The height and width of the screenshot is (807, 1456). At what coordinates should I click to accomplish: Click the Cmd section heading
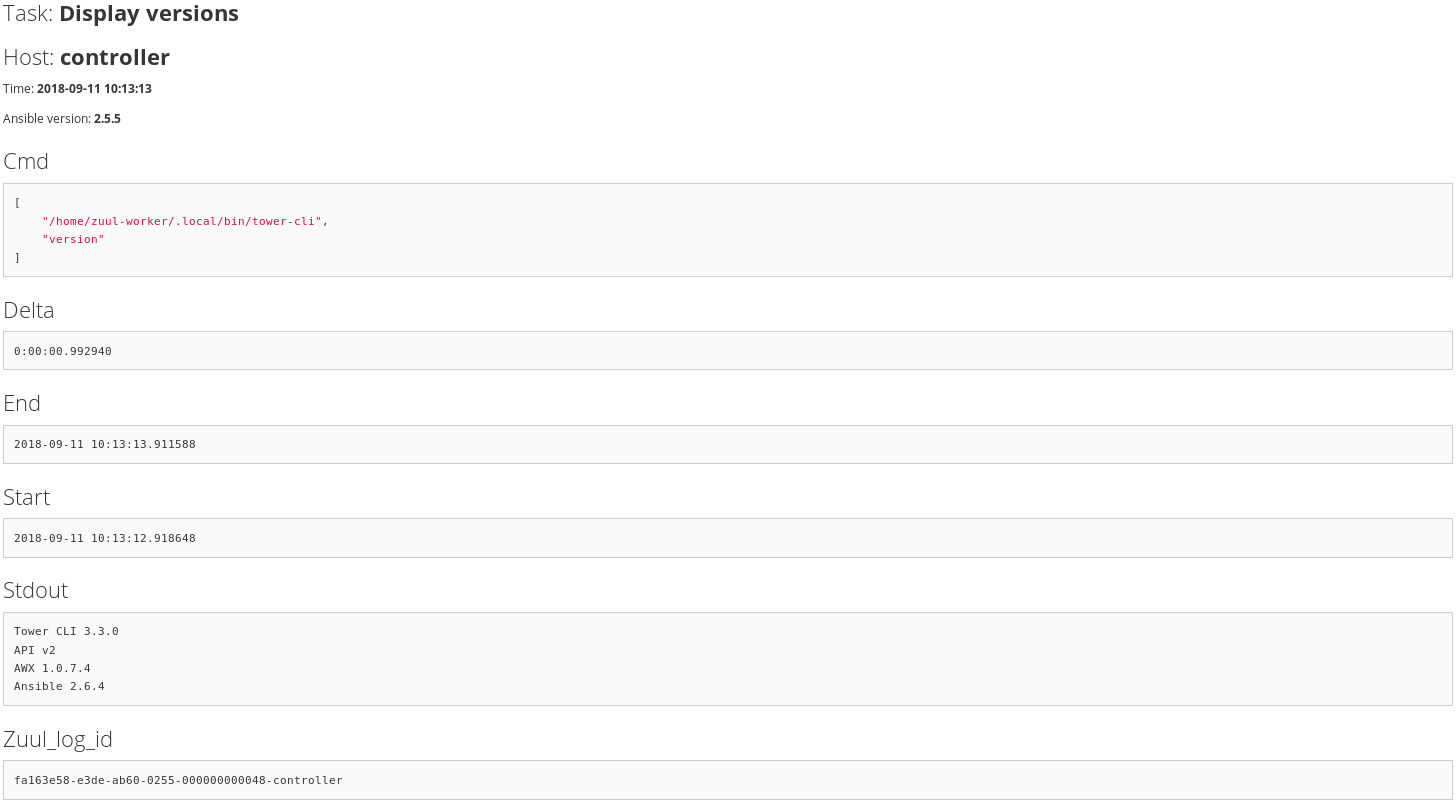(x=26, y=162)
